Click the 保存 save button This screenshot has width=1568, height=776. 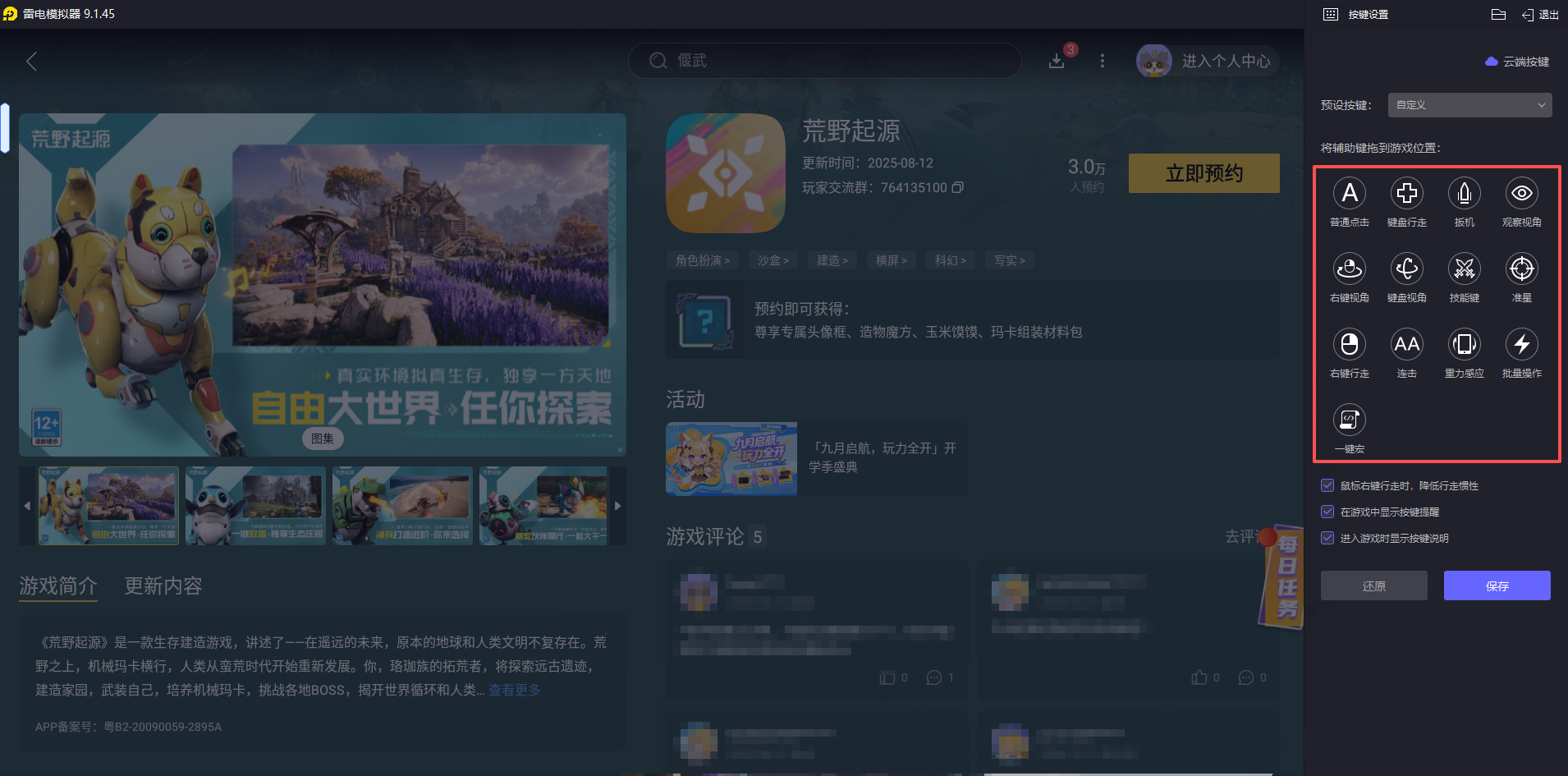[x=1497, y=585]
